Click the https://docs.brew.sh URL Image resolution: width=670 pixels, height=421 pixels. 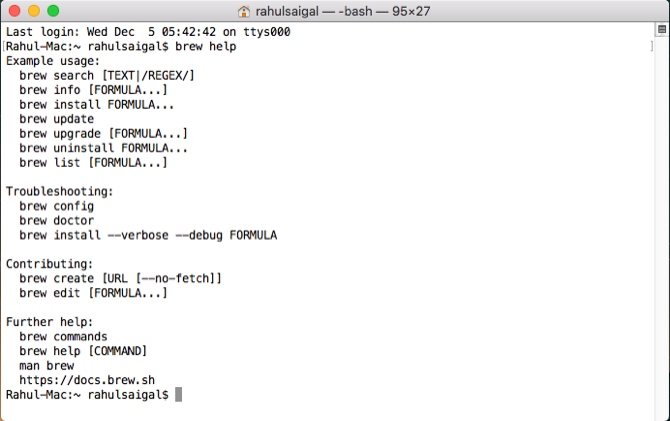[x=87, y=380]
